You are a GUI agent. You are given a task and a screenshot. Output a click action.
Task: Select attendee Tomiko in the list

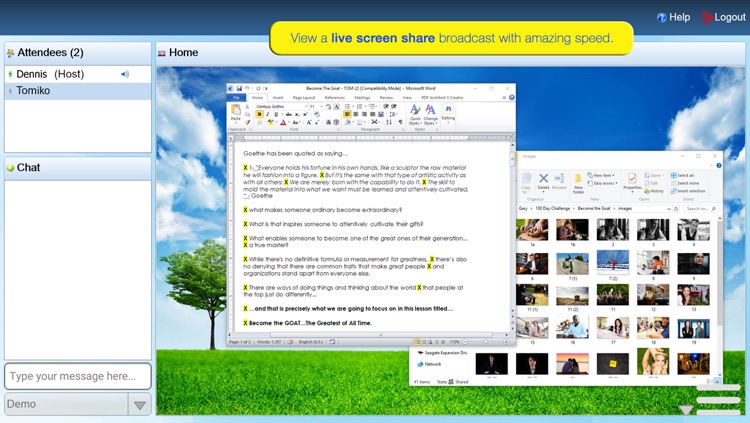(33, 91)
